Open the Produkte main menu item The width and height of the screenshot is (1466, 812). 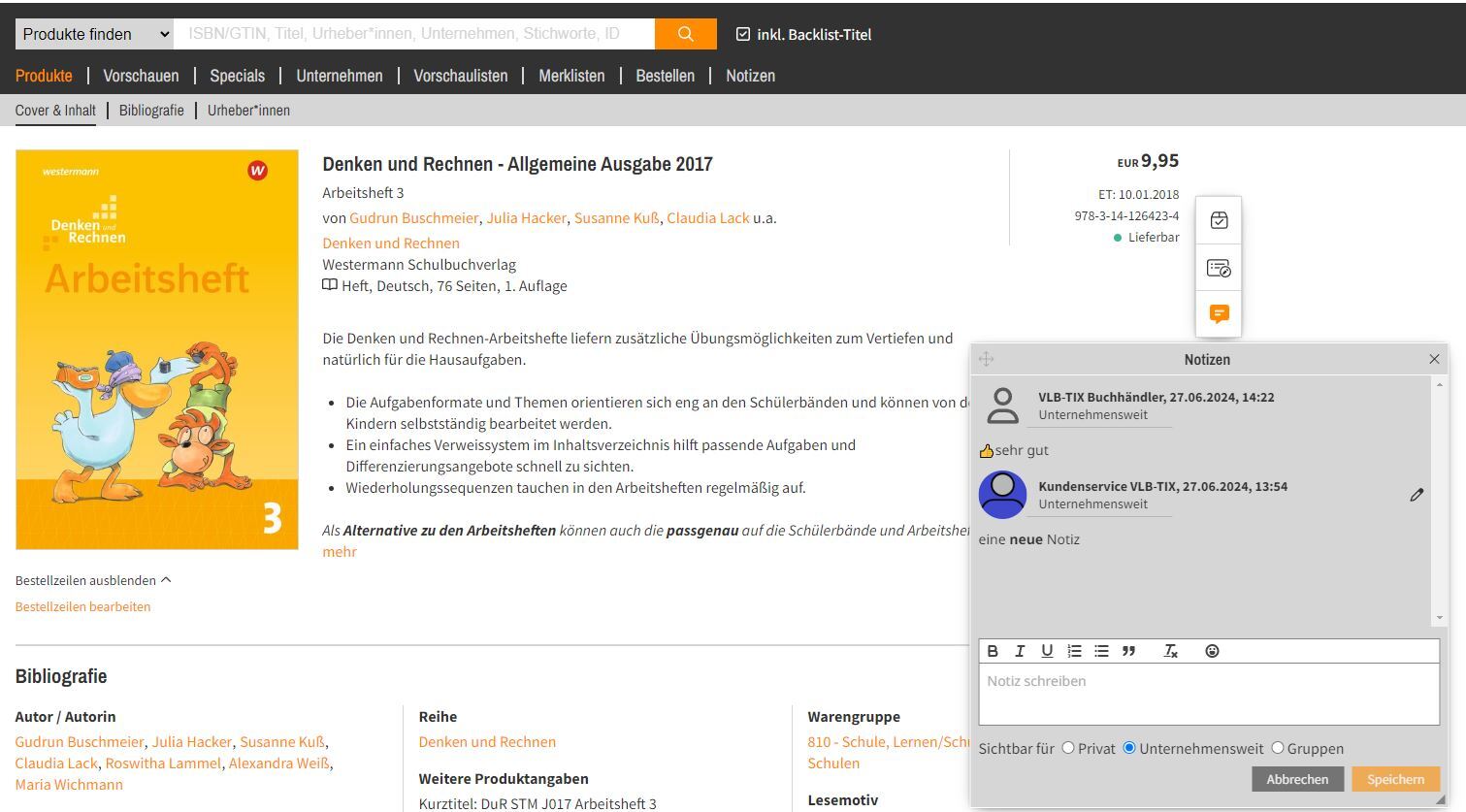[x=44, y=76]
